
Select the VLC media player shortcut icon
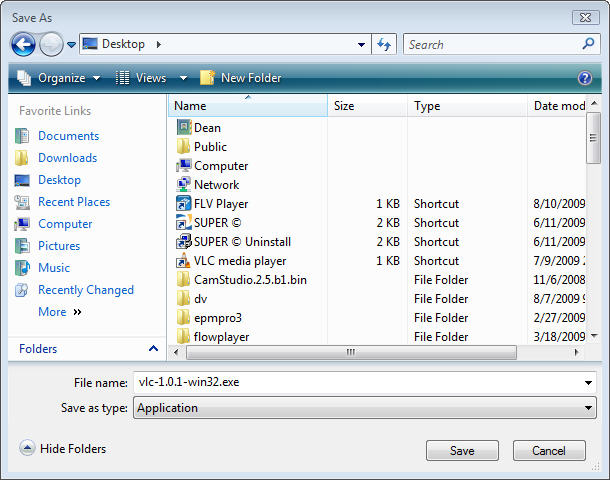click(x=183, y=261)
